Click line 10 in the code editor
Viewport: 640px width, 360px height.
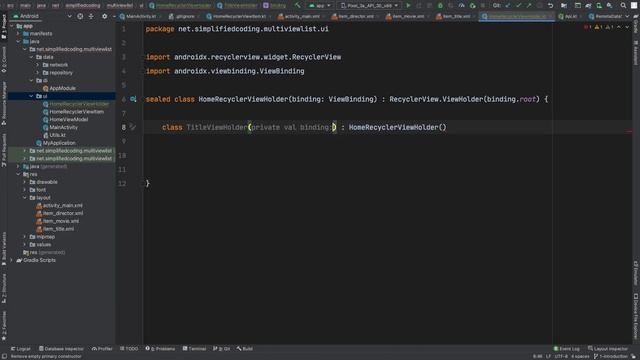tap(388, 155)
